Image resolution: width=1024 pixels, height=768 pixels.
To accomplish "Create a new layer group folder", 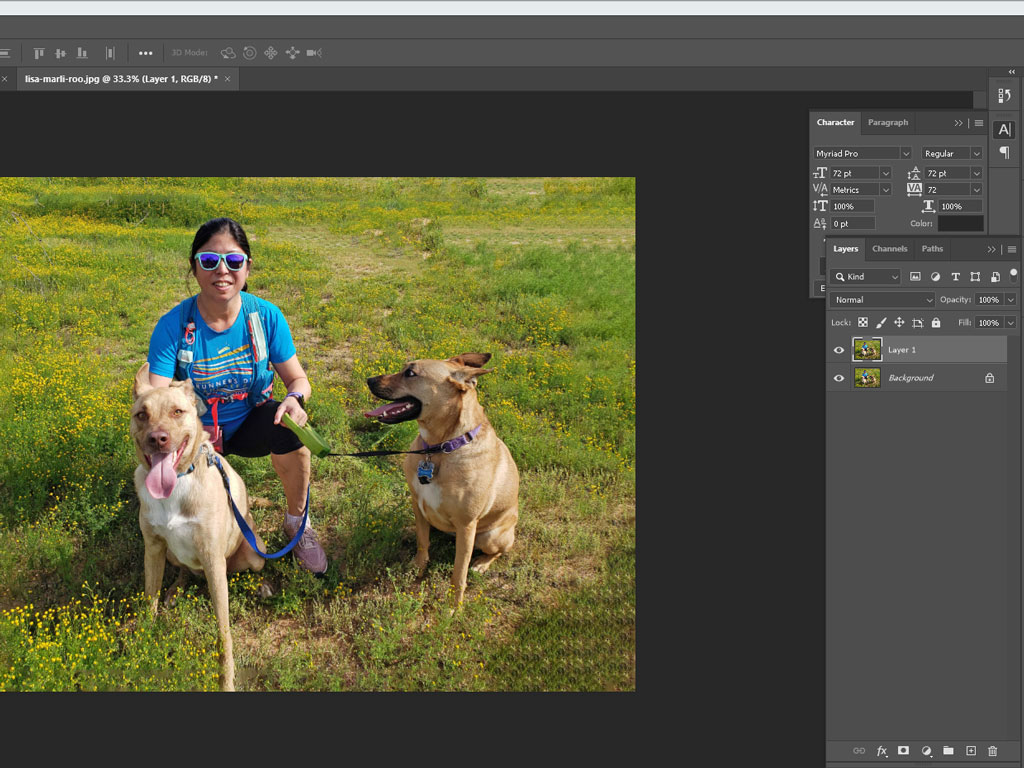I will point(948,750).
